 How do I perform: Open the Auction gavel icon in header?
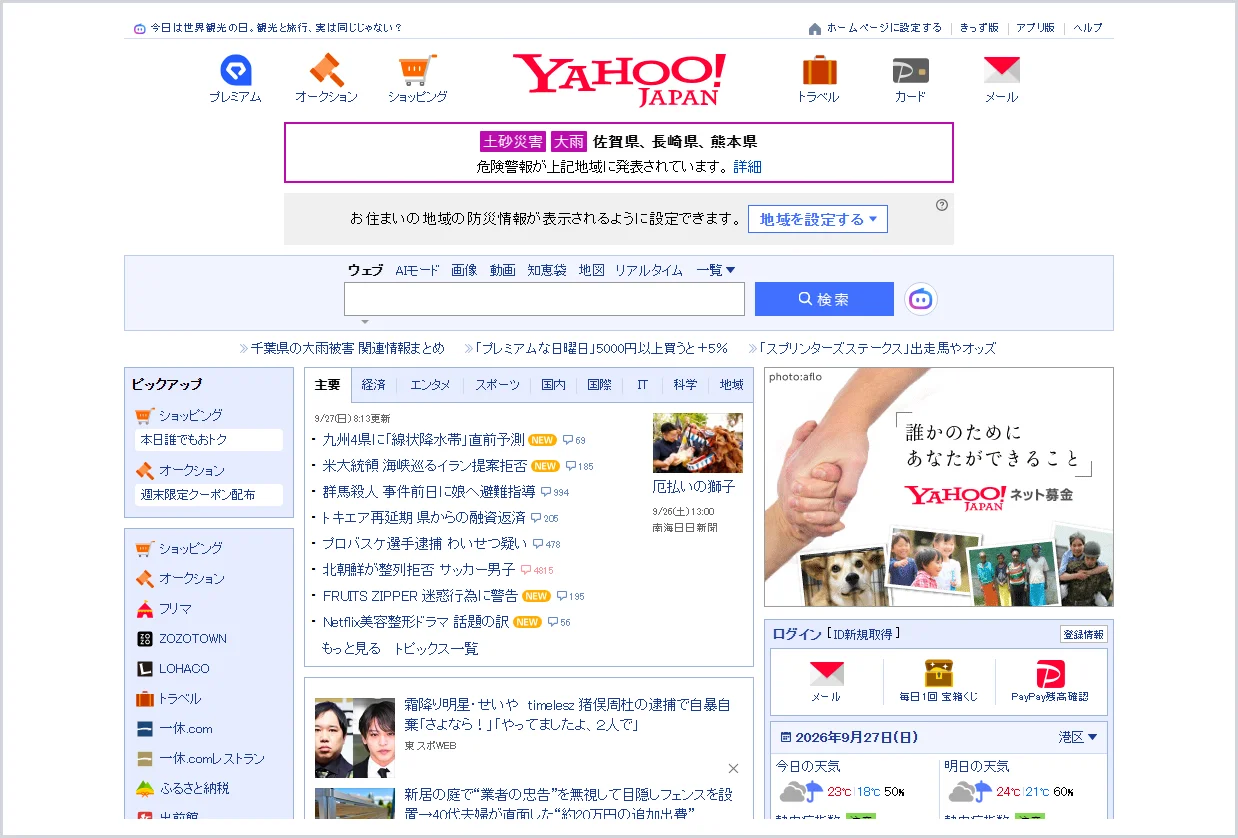point(326,70)
